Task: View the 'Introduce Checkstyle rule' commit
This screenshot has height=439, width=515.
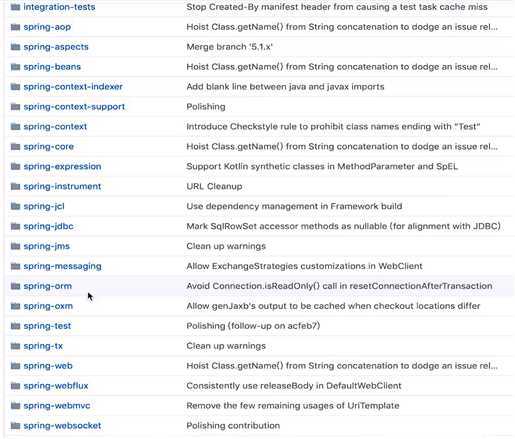Action: (333, 127)
